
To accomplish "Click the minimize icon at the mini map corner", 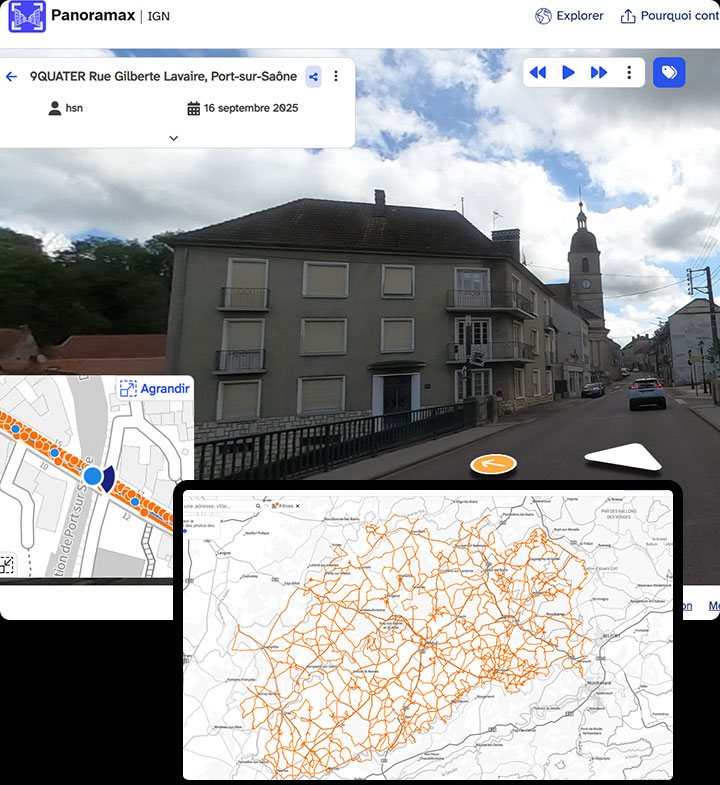I will click(7, 565).
